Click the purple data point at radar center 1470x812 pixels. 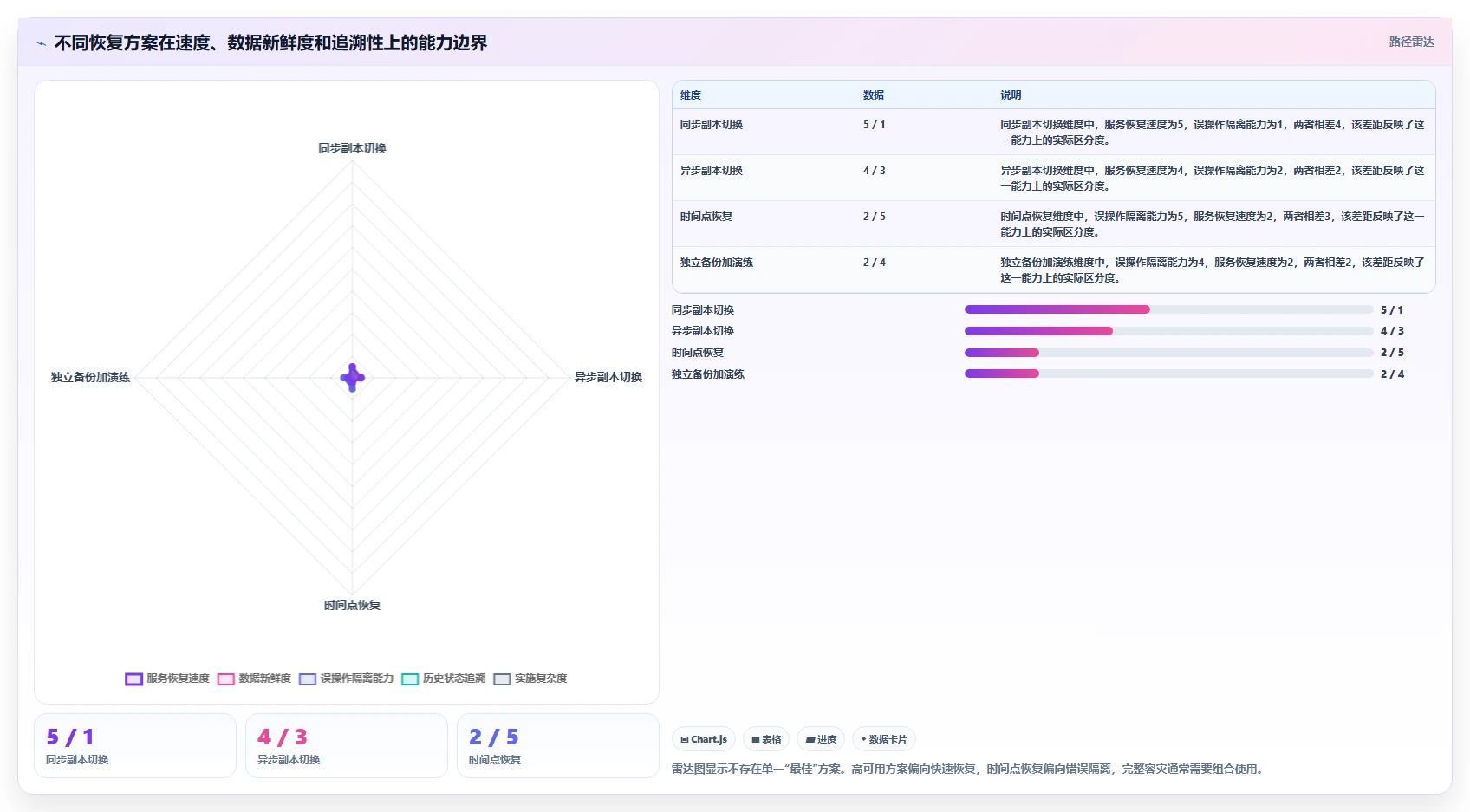[352, 378]
